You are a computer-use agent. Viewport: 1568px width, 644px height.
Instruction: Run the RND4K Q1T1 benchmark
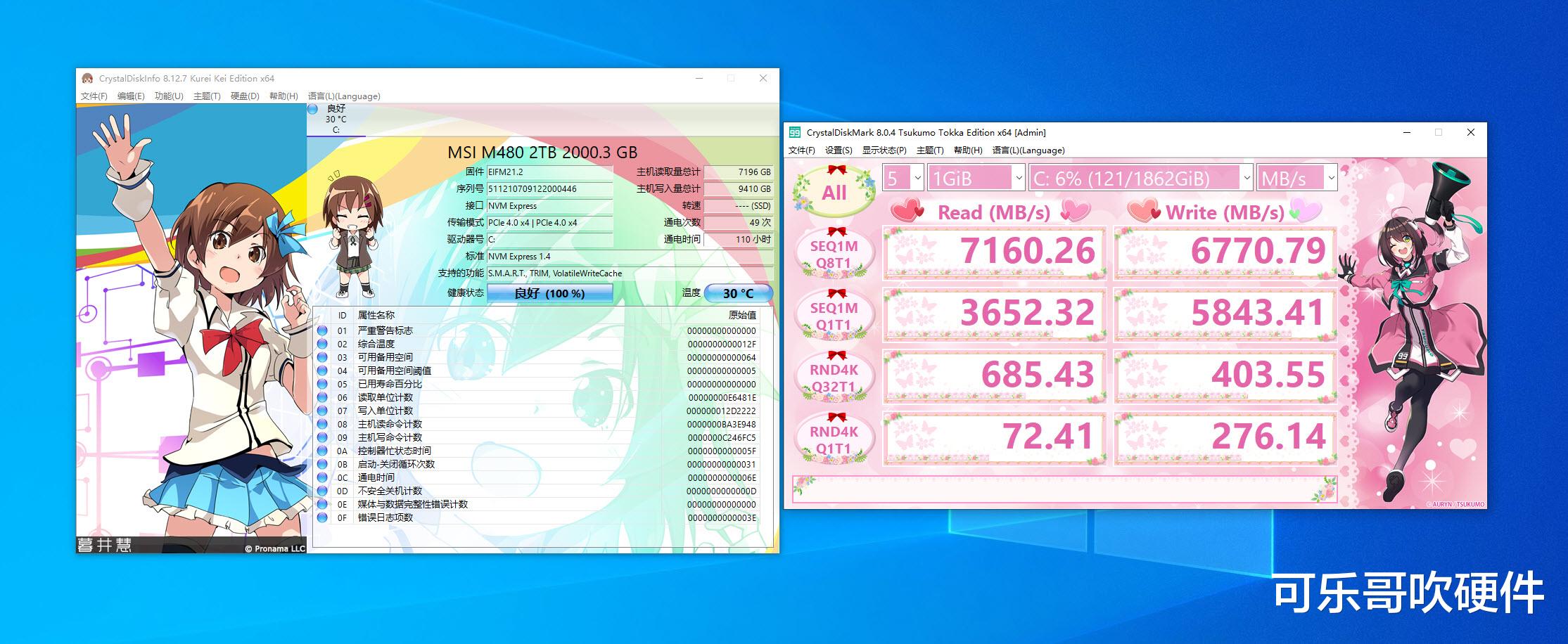(834, 439)
